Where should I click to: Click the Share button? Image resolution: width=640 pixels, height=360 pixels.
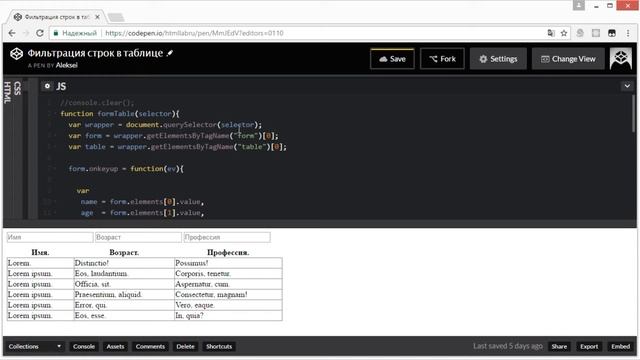coord(559,347)
